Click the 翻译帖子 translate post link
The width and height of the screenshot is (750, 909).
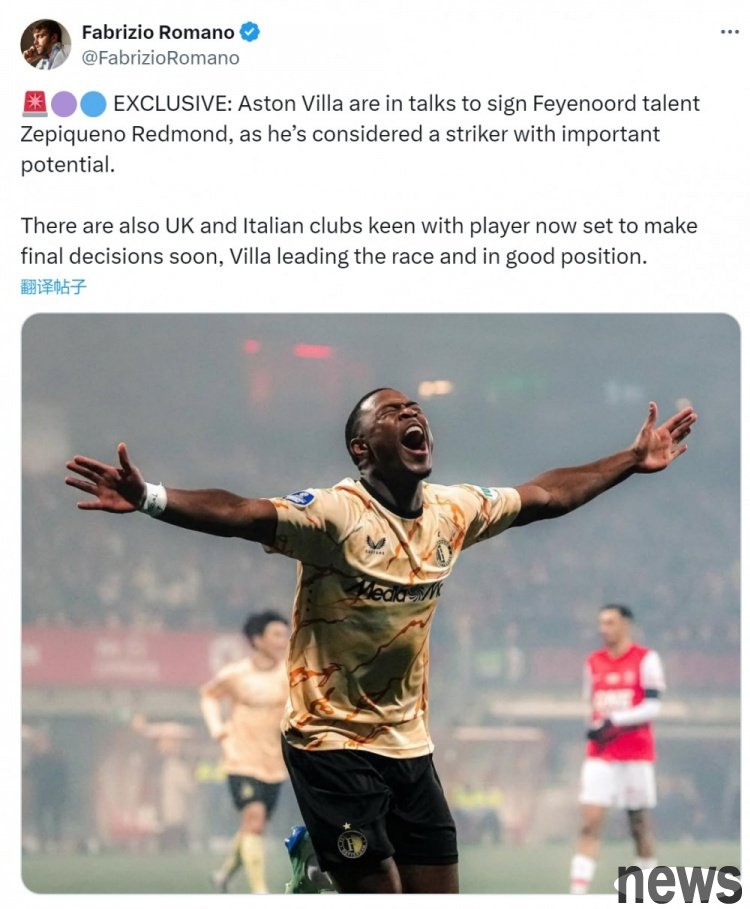point(53,286)
